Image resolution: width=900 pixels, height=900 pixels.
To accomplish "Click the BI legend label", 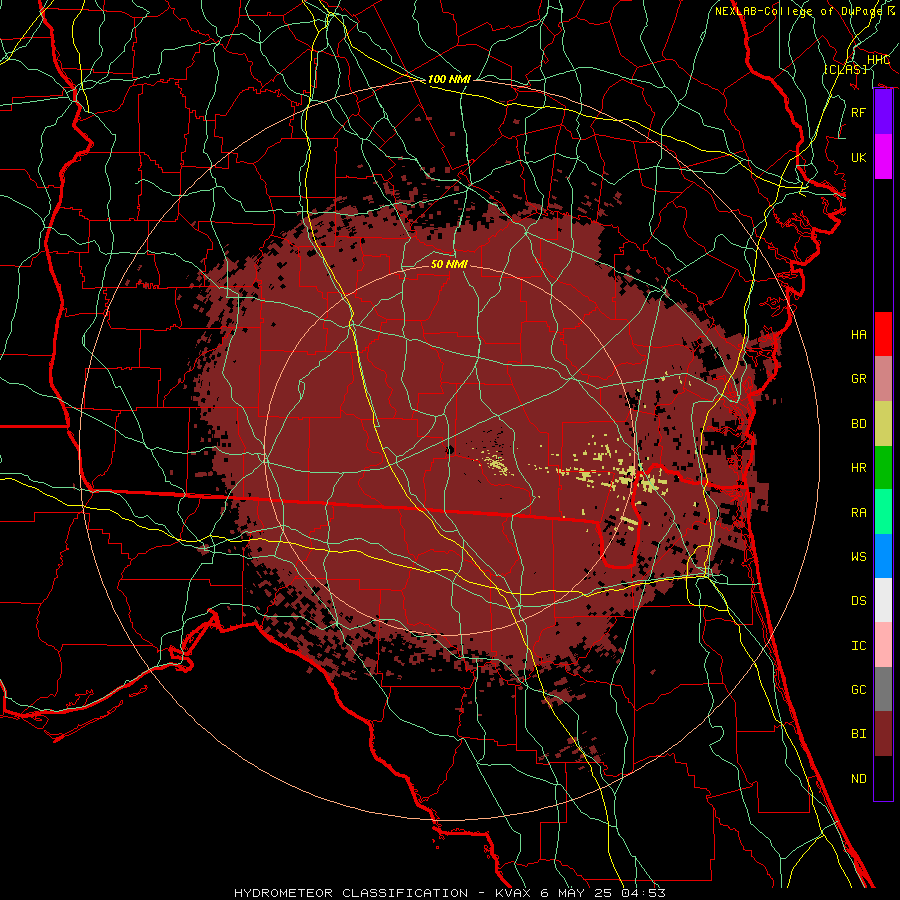I will coord(858,734).
